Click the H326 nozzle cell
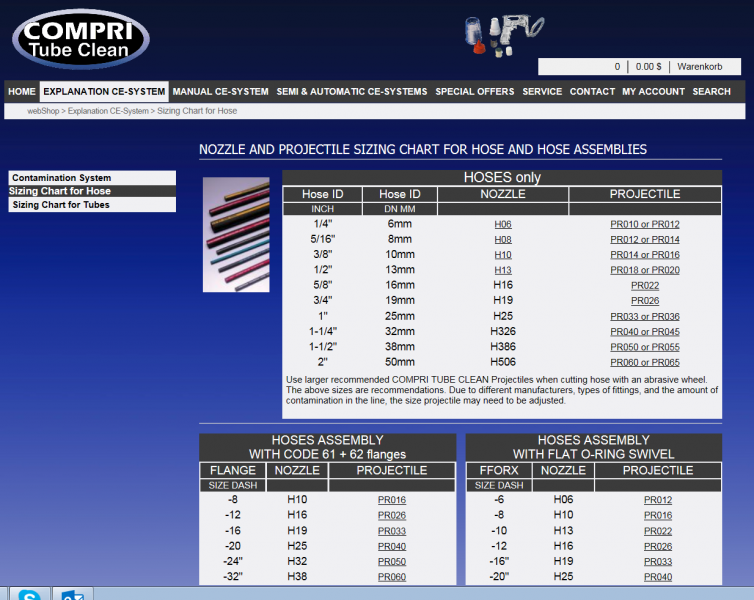This screenshot has height=600, width=754. [503, 331]
